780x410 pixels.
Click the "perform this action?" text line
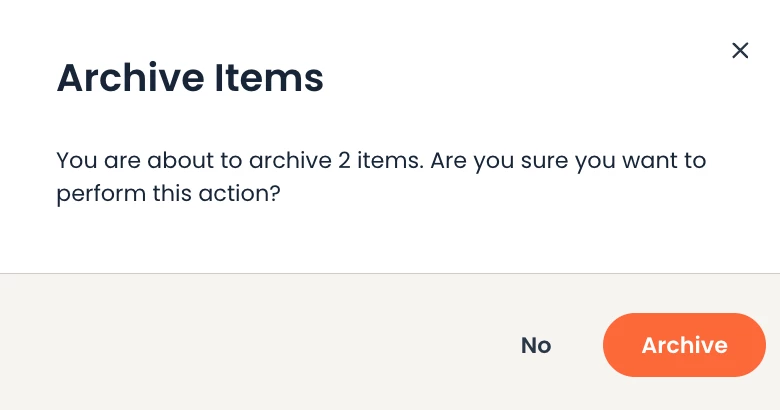[168, 193]
